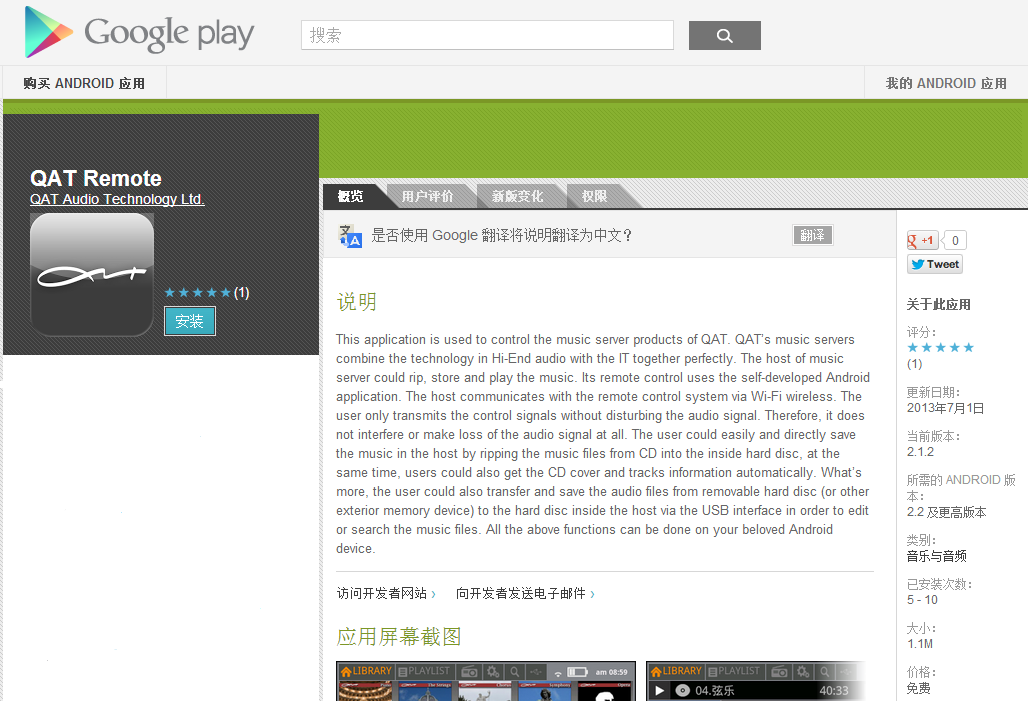Click the 关于此应用 heading
The width and height of the screenshot is (1028, 701).
click(x=938, y=304)
